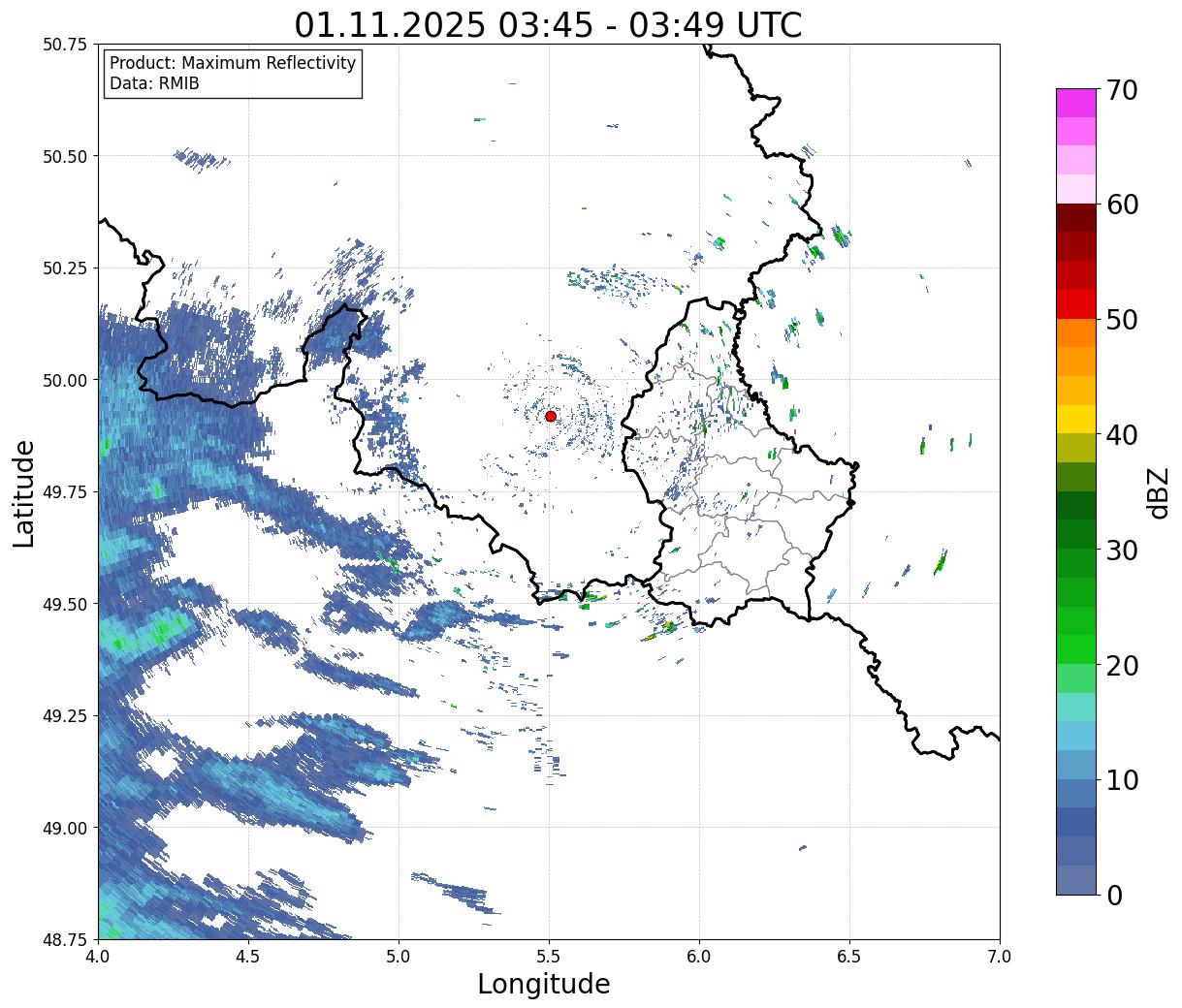
Task: Click the 'Longitude' x-axis label
Action: tap(544, 984)
